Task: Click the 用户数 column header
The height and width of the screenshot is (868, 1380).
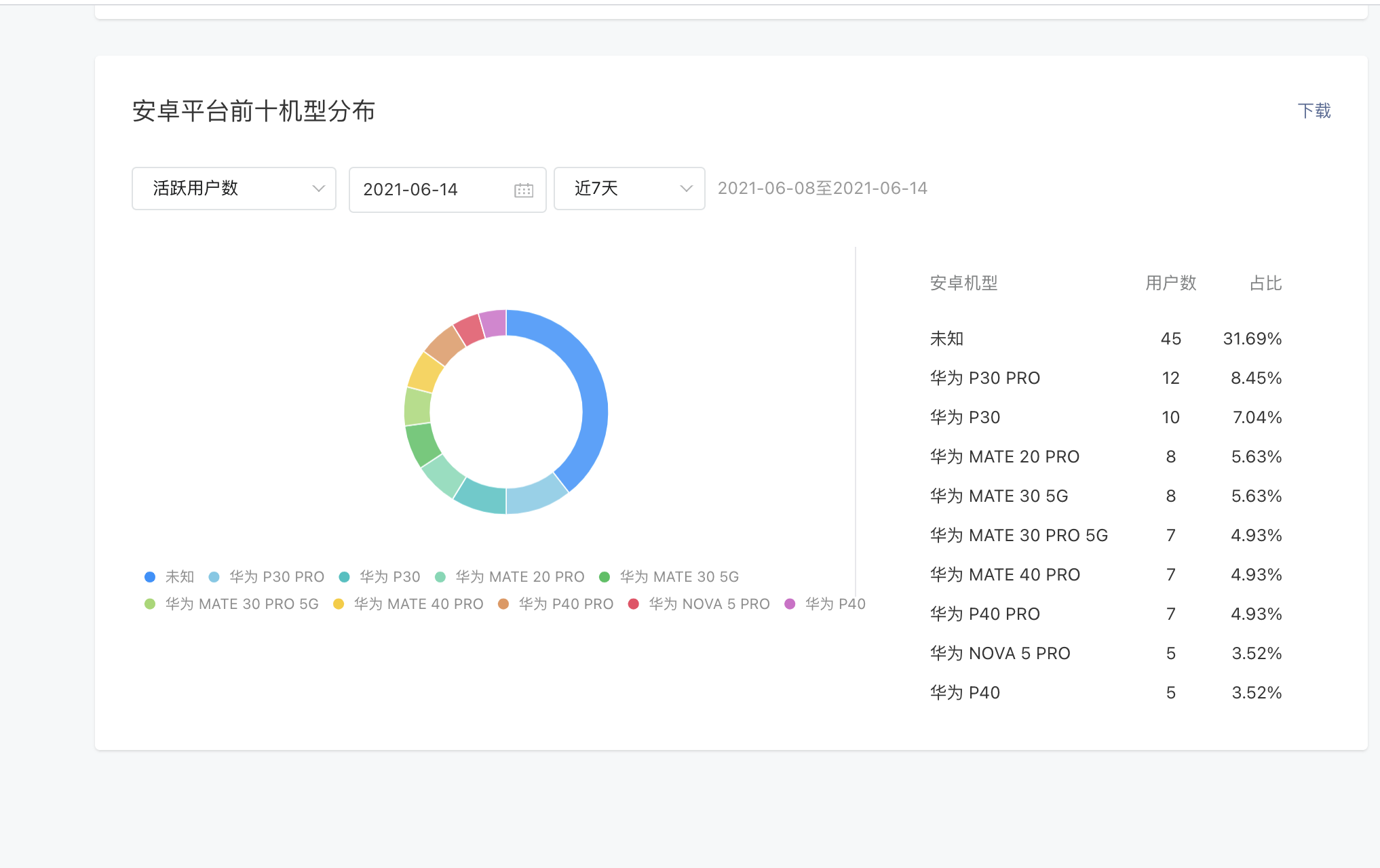Action: pos(1170,283)
